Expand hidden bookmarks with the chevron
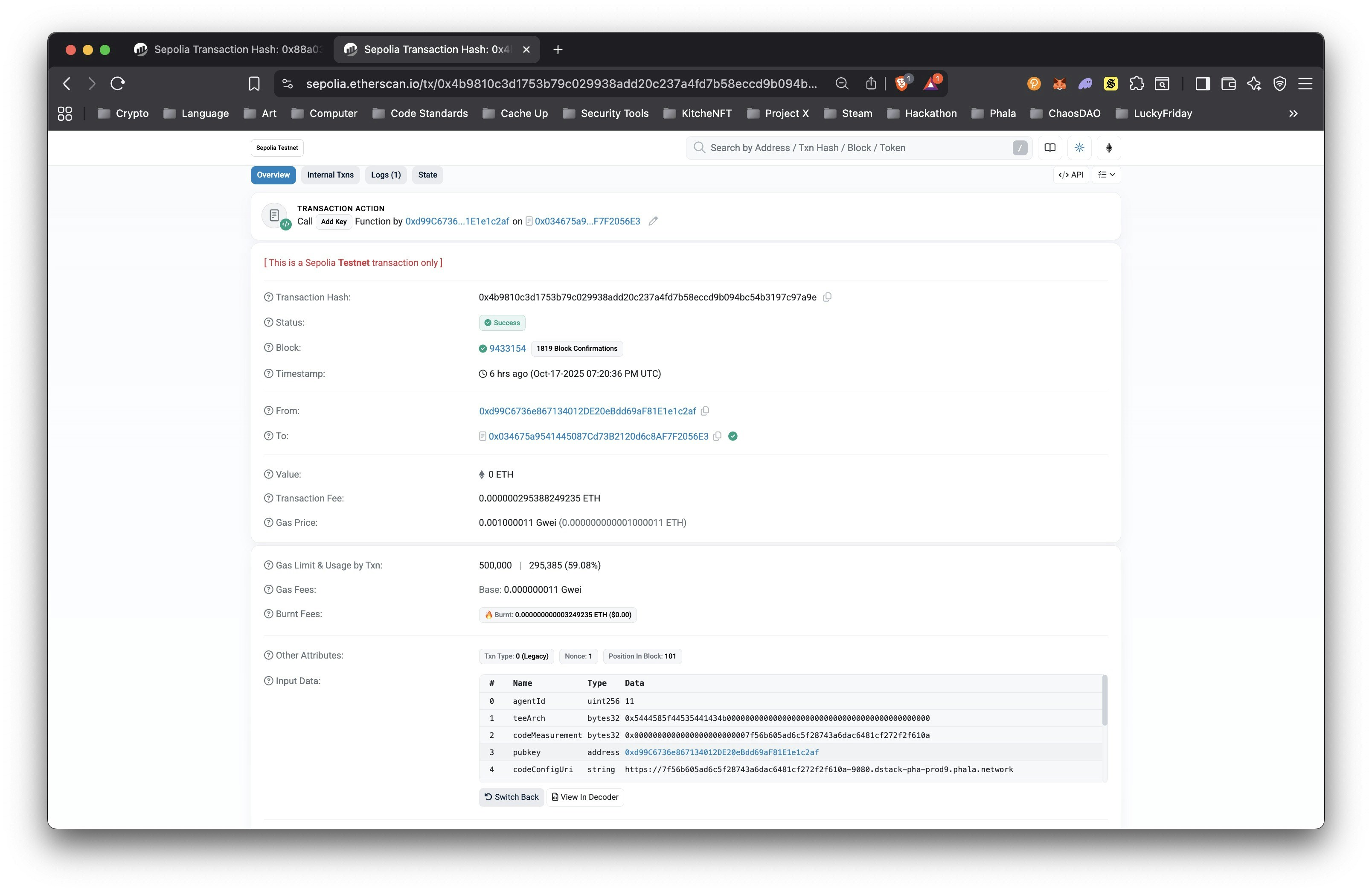Image resolution: width=1372 pixels, height=892 pixels. pyautogui.click(x=1293, y=113)
